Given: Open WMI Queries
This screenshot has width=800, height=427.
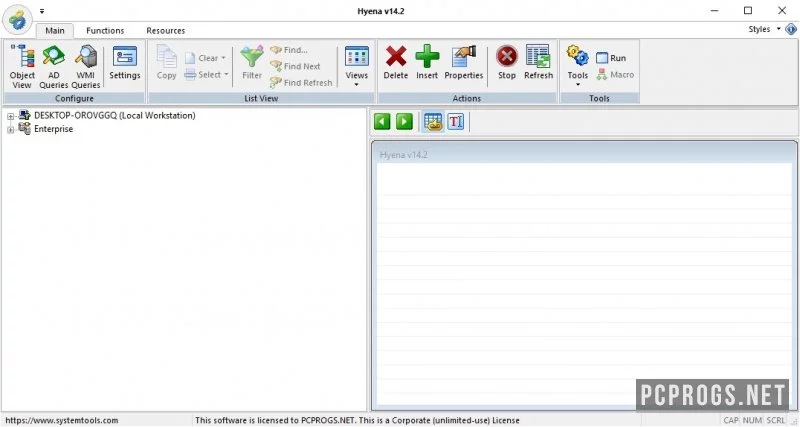Looking at the screenshot, I should click(x=86, y=66).
